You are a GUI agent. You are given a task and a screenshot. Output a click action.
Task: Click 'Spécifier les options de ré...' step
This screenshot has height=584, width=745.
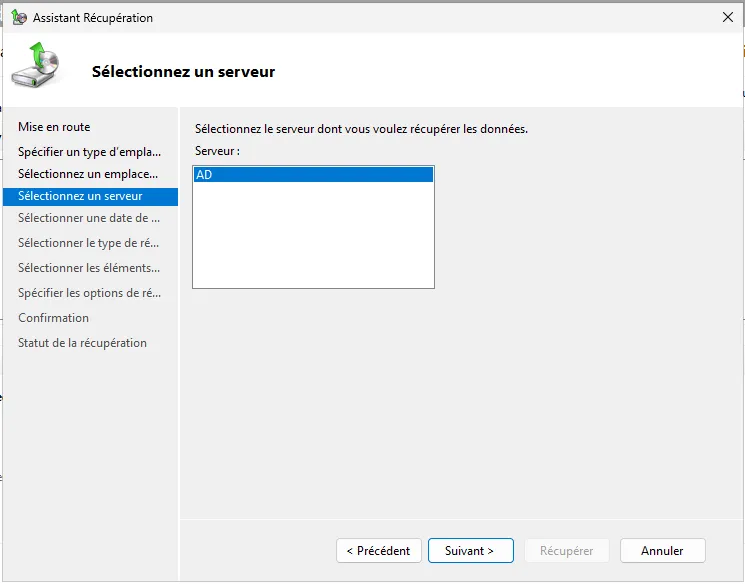(x=89, y=293)
